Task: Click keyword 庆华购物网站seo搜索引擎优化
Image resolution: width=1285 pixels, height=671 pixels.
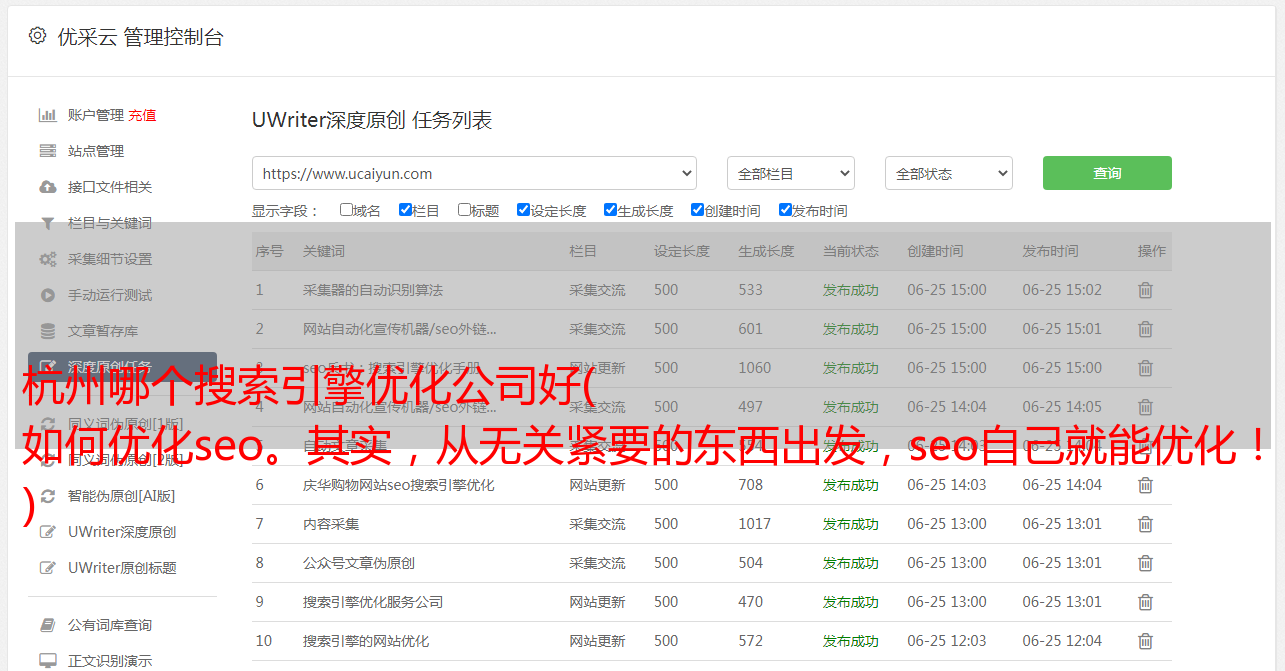Action: 399,485
